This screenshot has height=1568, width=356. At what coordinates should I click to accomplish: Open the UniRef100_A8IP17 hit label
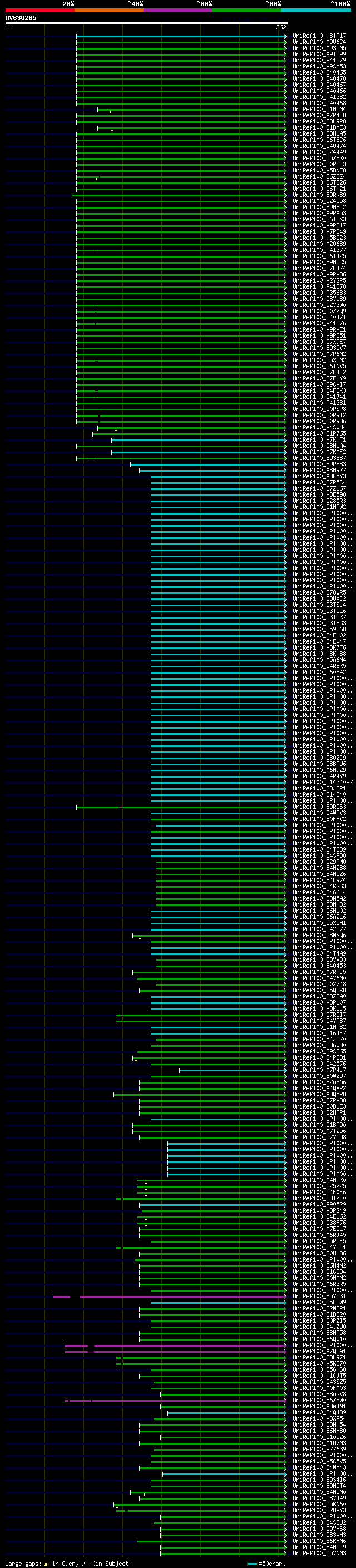[x=319, y=36]
